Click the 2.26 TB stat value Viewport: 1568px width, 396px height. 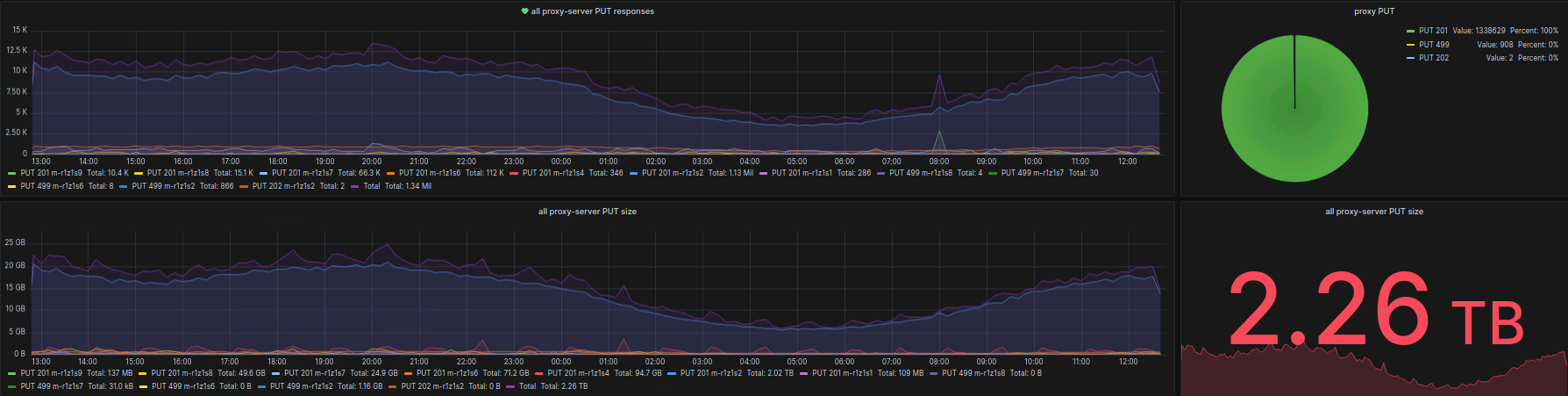1375,310
